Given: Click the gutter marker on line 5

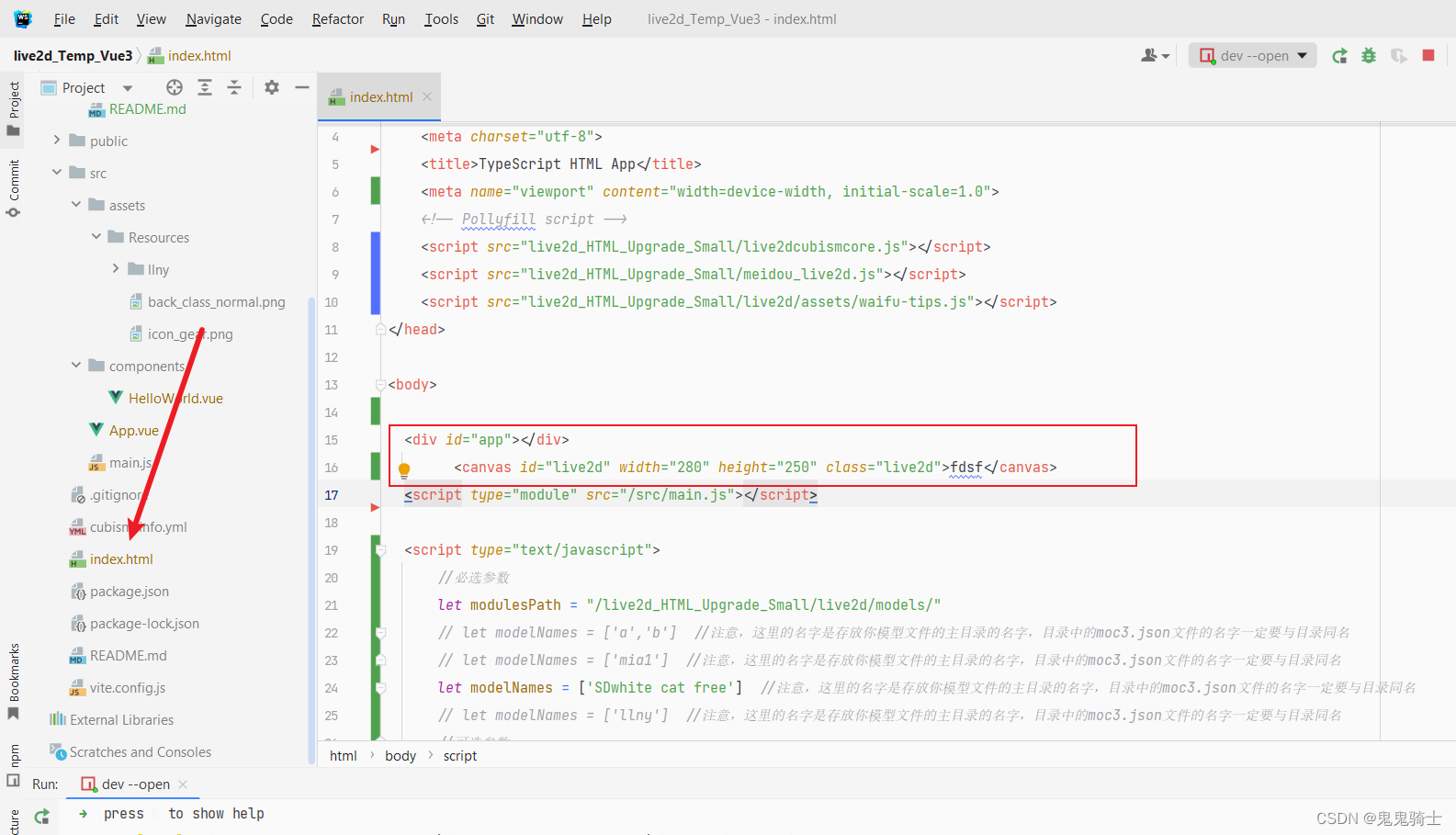Looking at the screenshot, I should click(375, 149).
